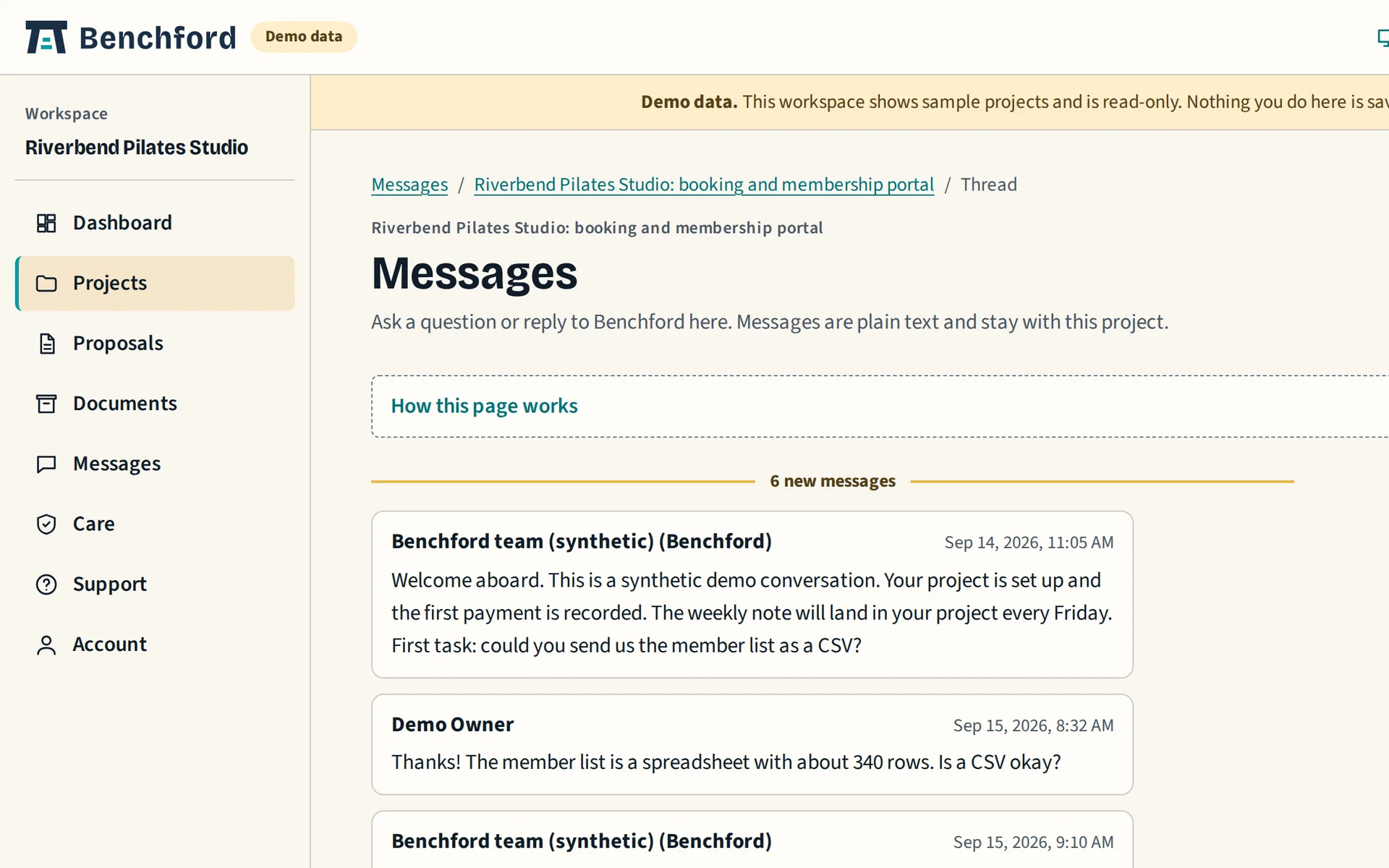The height and width of the screenshot is (868, 1389).
Task: Click the Benchford brand name
Action: point(158,38)
